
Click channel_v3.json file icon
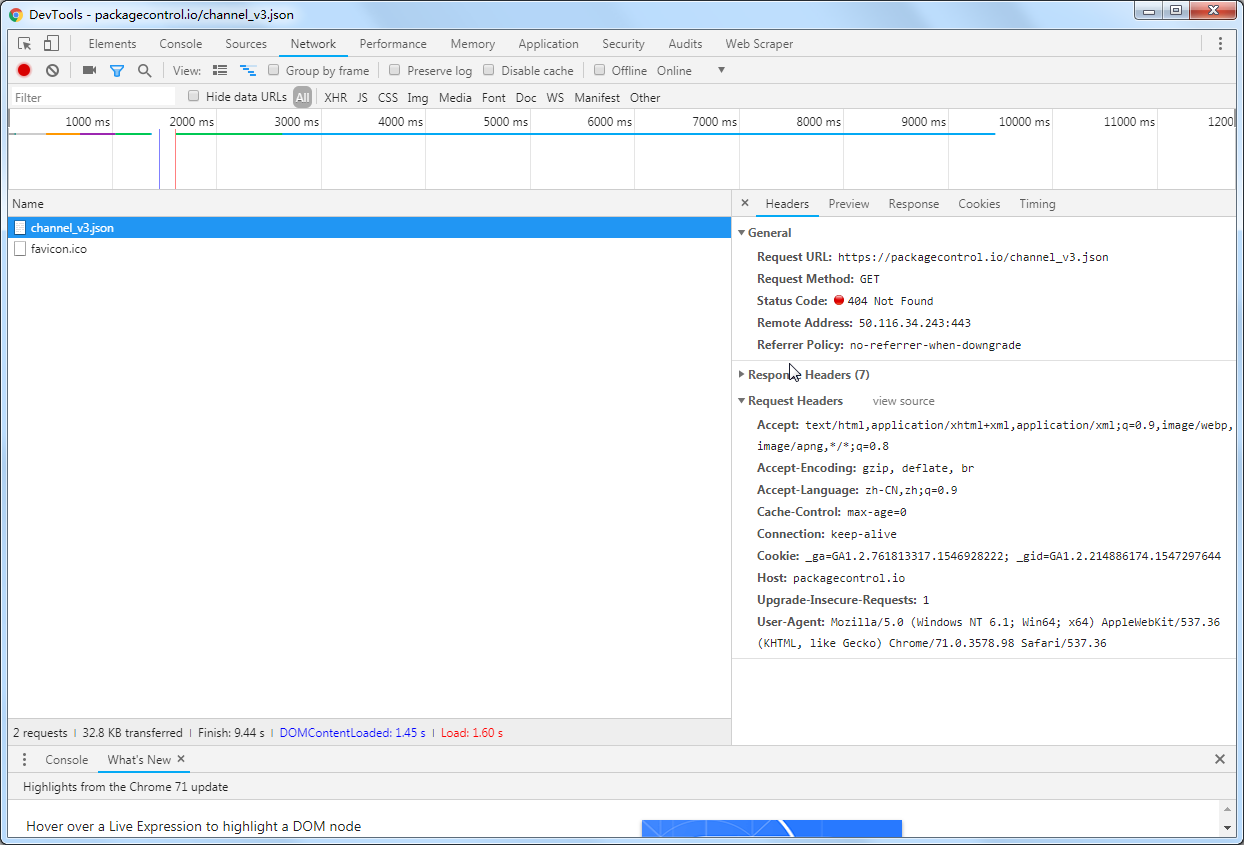pyautogui.click(x=20, y=227)
